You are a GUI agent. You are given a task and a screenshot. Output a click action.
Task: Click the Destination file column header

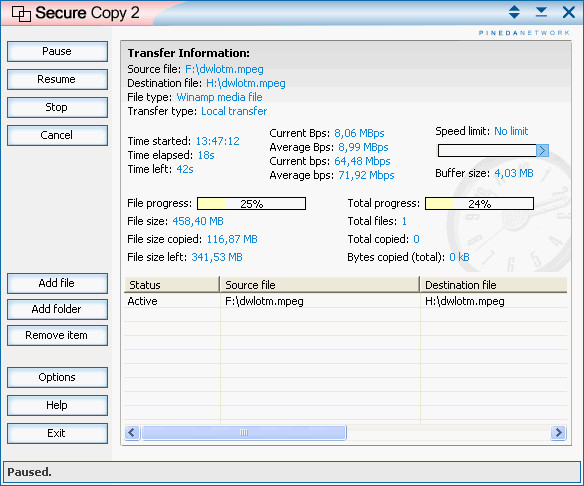[493, 285]
